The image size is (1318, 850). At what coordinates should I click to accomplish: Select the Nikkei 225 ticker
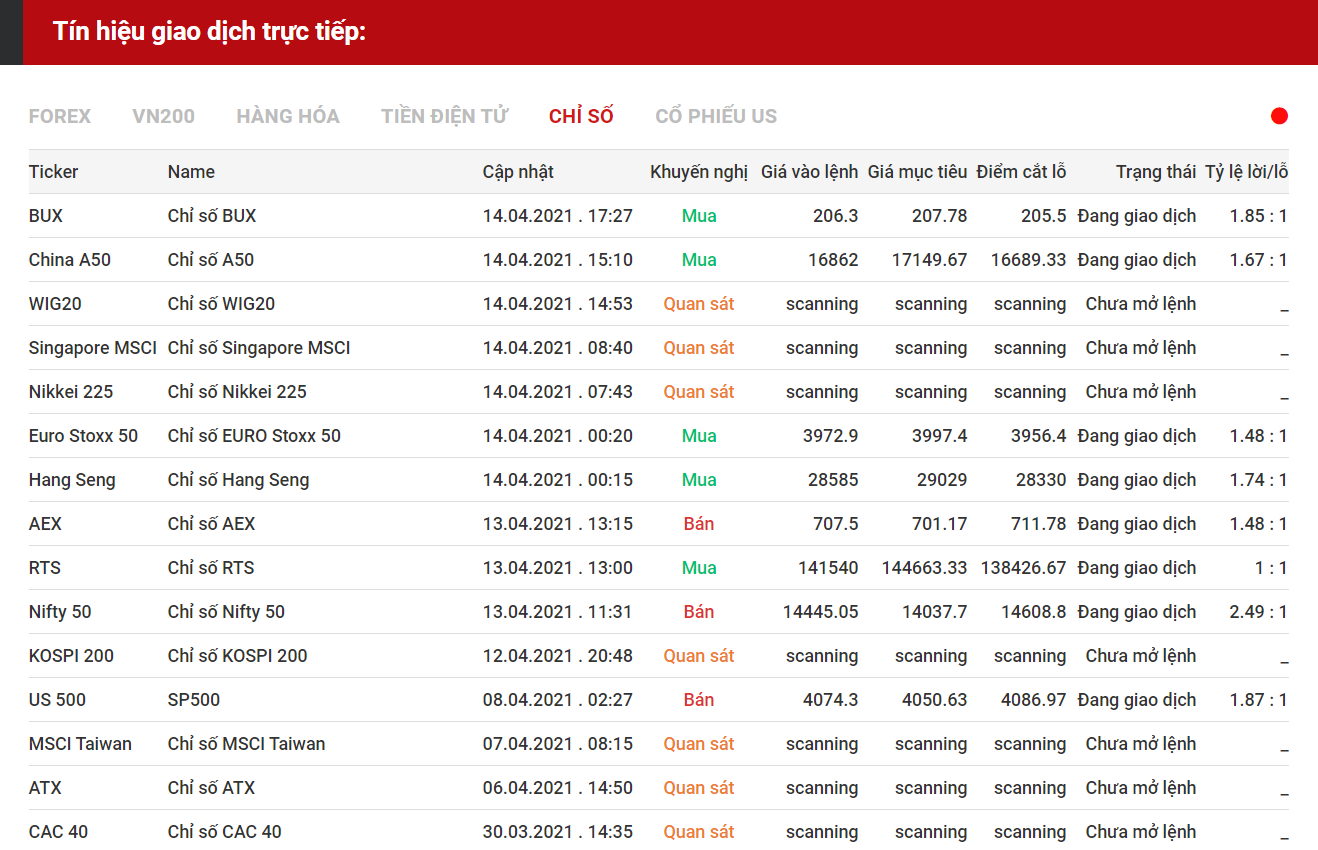click(71, 392)
